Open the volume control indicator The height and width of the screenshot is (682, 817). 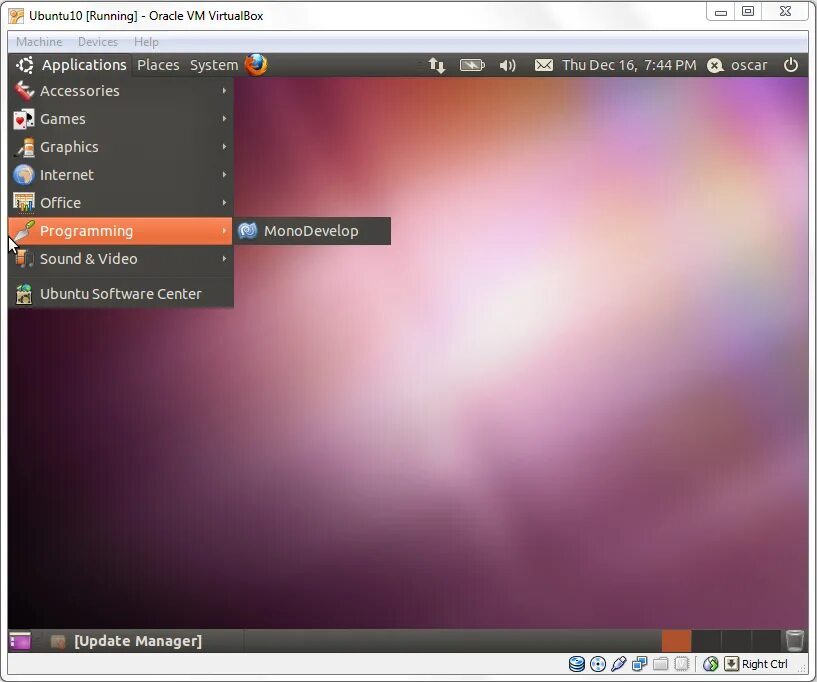[507, 65]
